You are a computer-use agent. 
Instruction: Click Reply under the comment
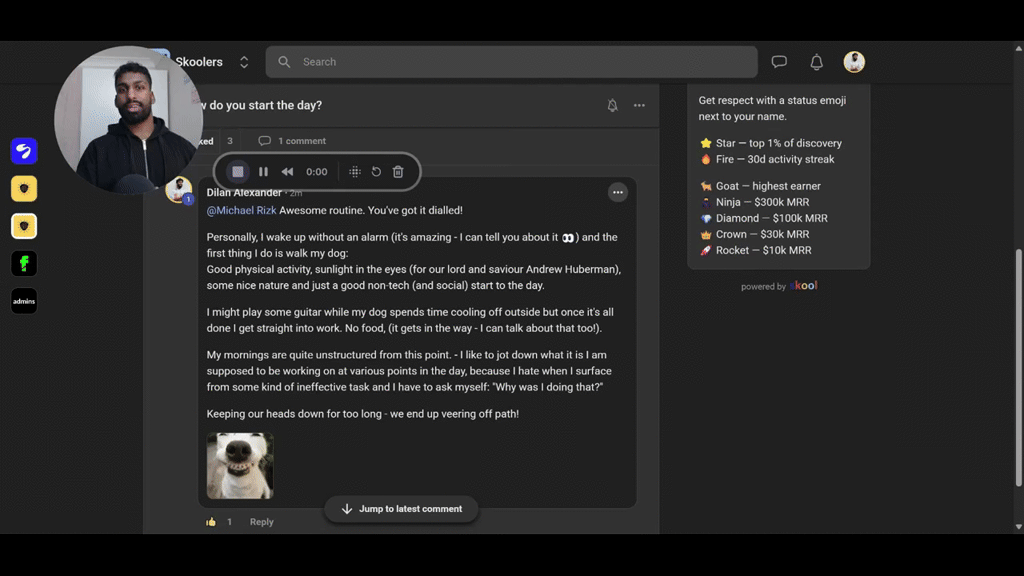pyautogui.click(x=261, y=522)
